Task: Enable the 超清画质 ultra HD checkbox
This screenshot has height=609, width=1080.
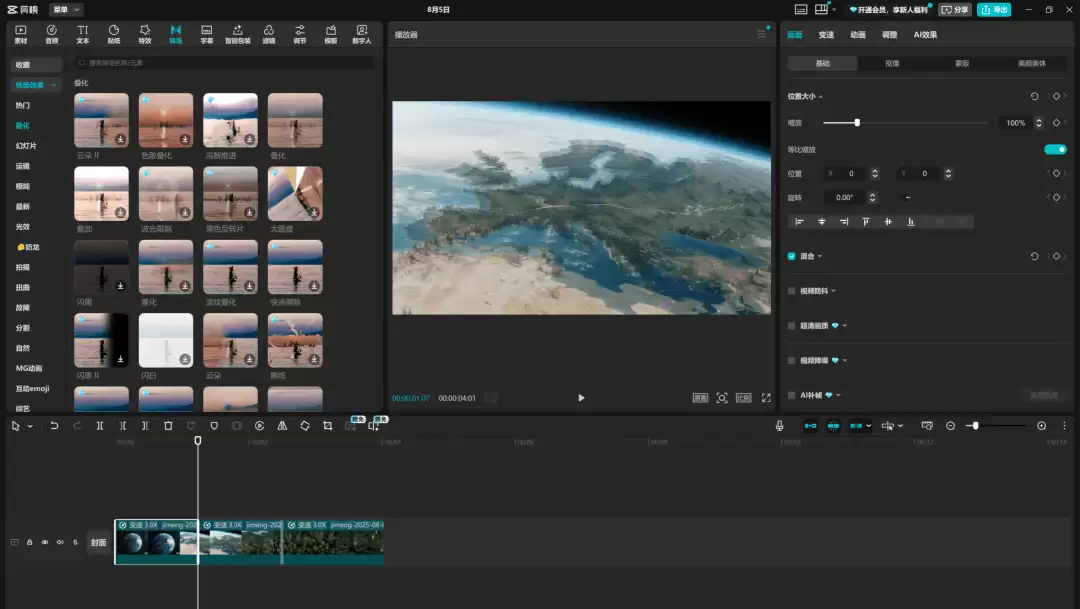Action: pos(791,326)
